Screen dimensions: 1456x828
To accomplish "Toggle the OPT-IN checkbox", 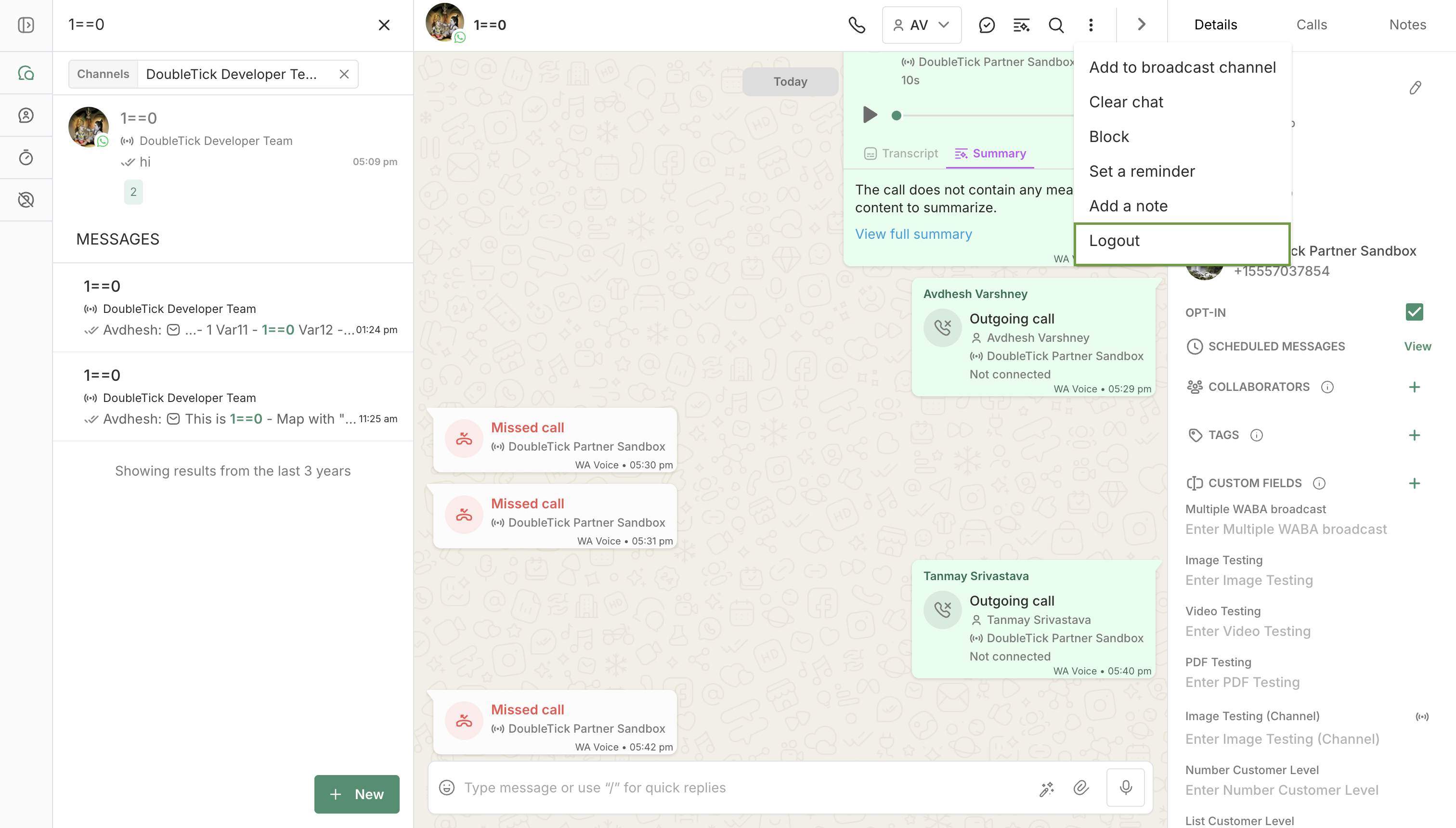I will click(1415, 312).
